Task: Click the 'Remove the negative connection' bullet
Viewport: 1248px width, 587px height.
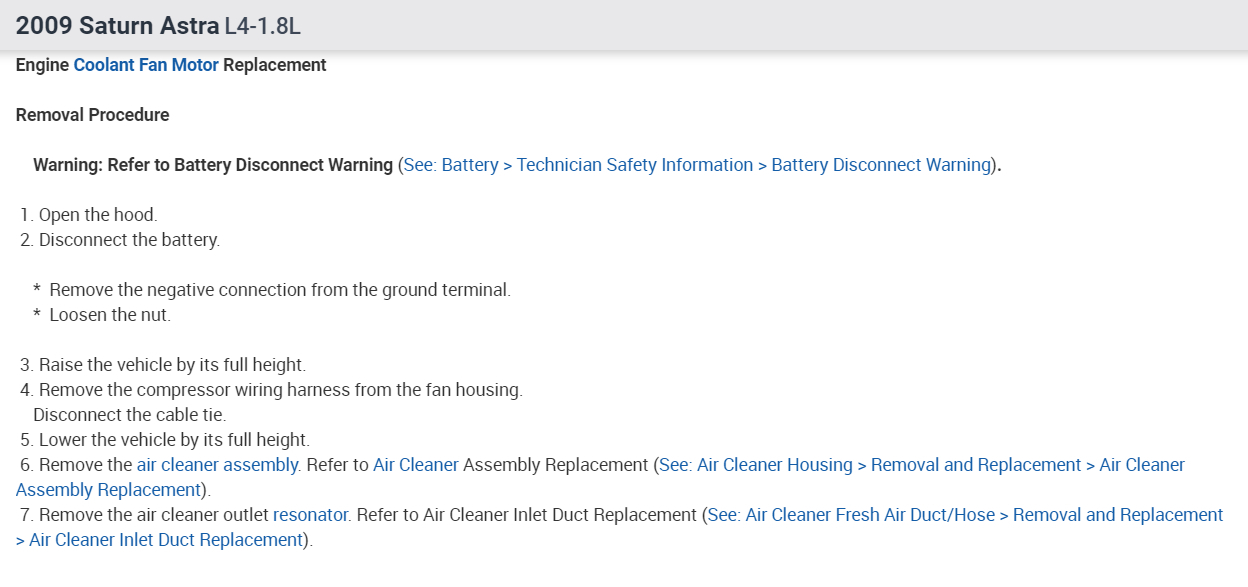Action: [x=279, y=290]
